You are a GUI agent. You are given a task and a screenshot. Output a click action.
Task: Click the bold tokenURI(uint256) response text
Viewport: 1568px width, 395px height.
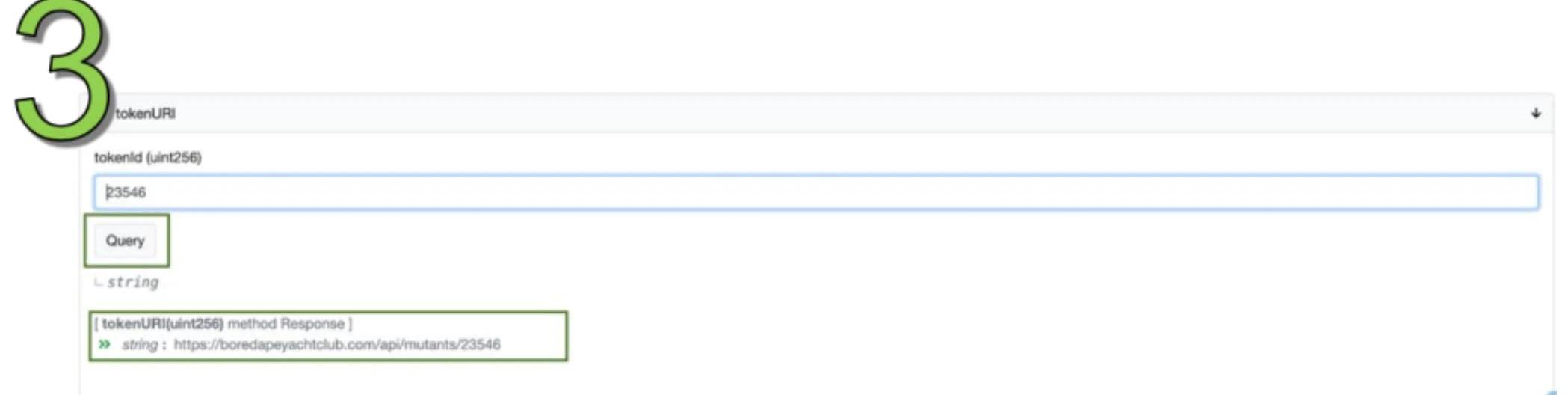pyautogui.click(x=163, y=324)
